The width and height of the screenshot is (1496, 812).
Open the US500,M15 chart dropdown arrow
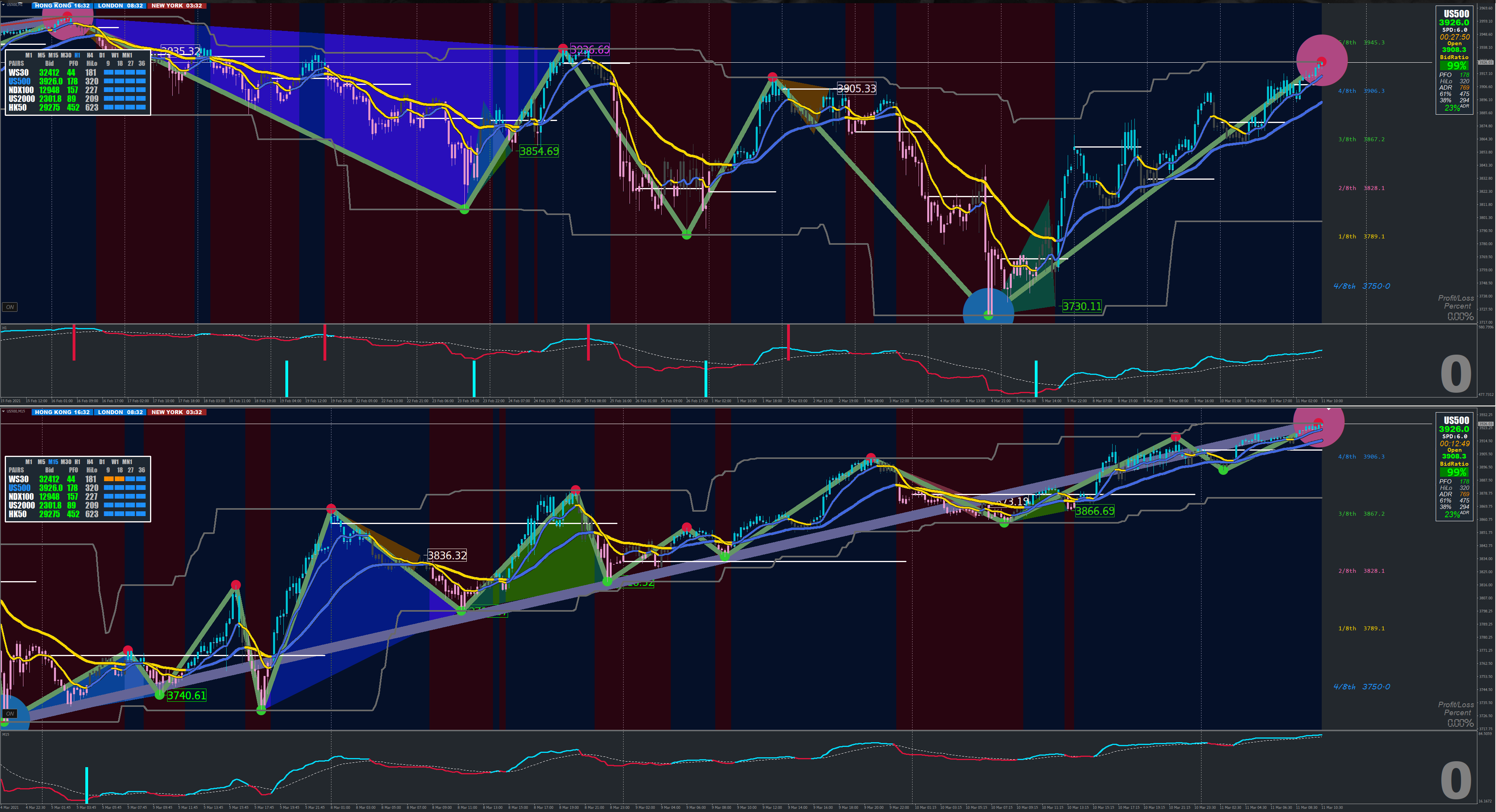click(x=4, y=411)
